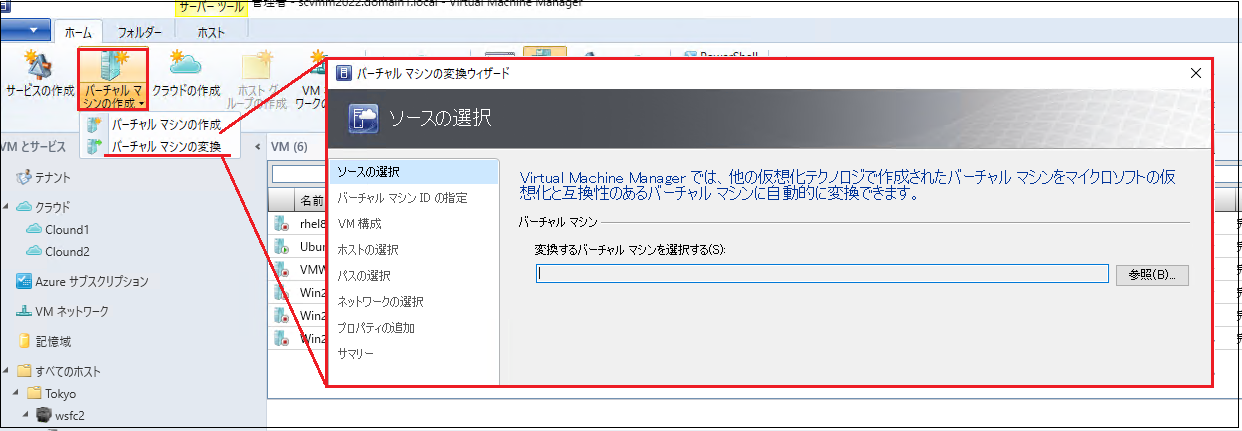1242x431 pixels.
Task: Open the VM ネットワーク node
Action: (x=72, y=311)
